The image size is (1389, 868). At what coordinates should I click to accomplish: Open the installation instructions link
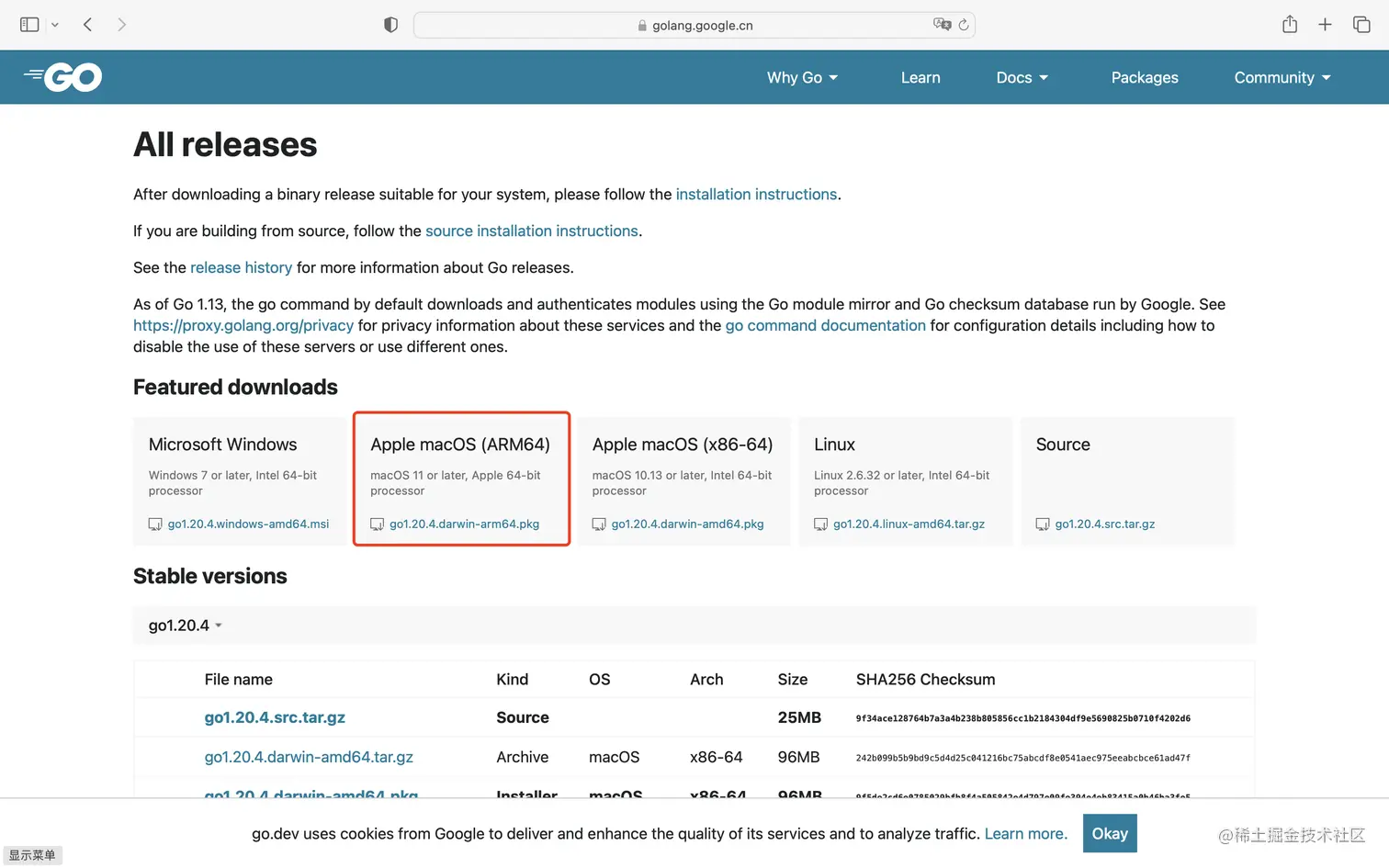(x=756, y=195)
